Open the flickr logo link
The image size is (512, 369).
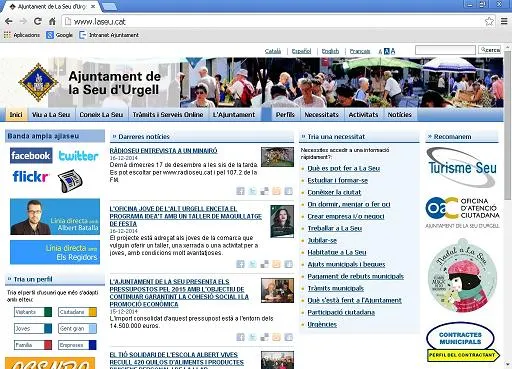31,177
